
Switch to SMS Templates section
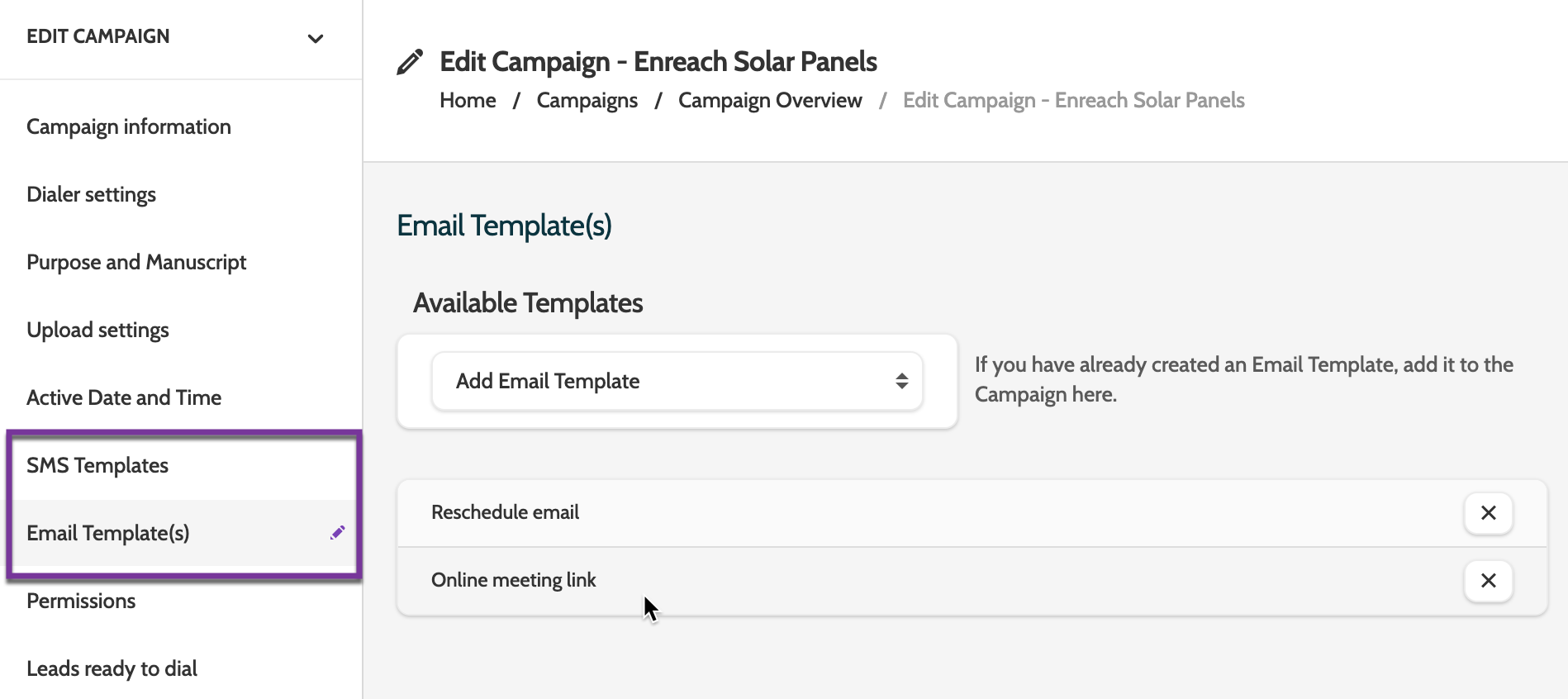click(x=97, y=465)
